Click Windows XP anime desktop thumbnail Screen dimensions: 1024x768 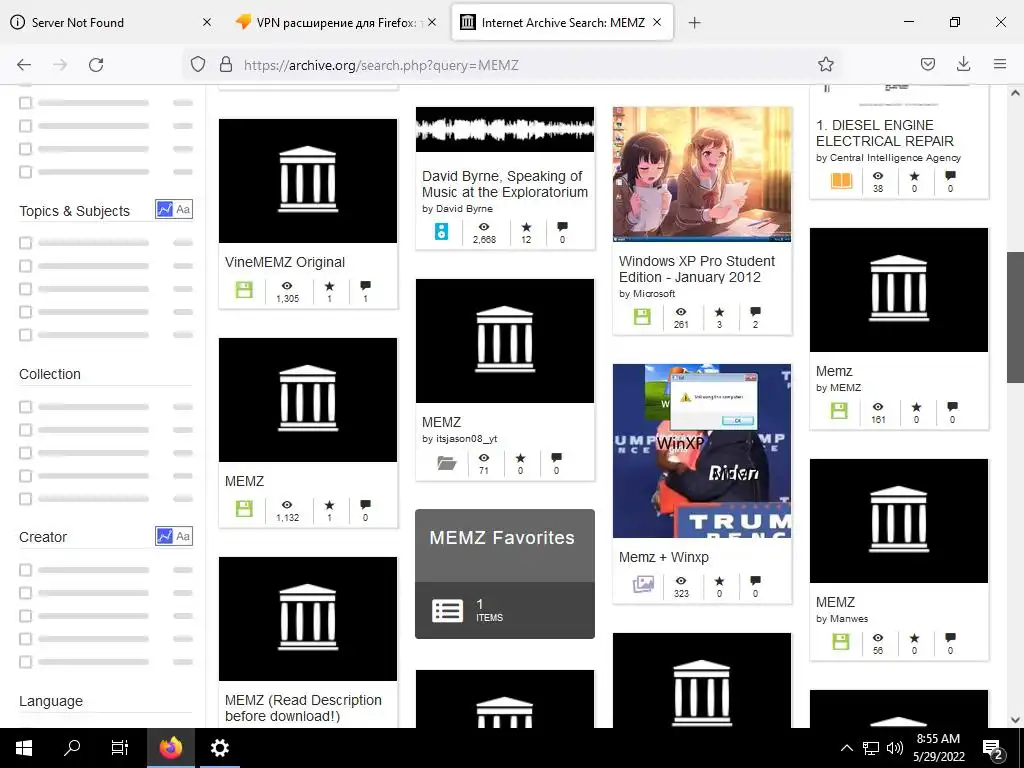pos(702,174)
